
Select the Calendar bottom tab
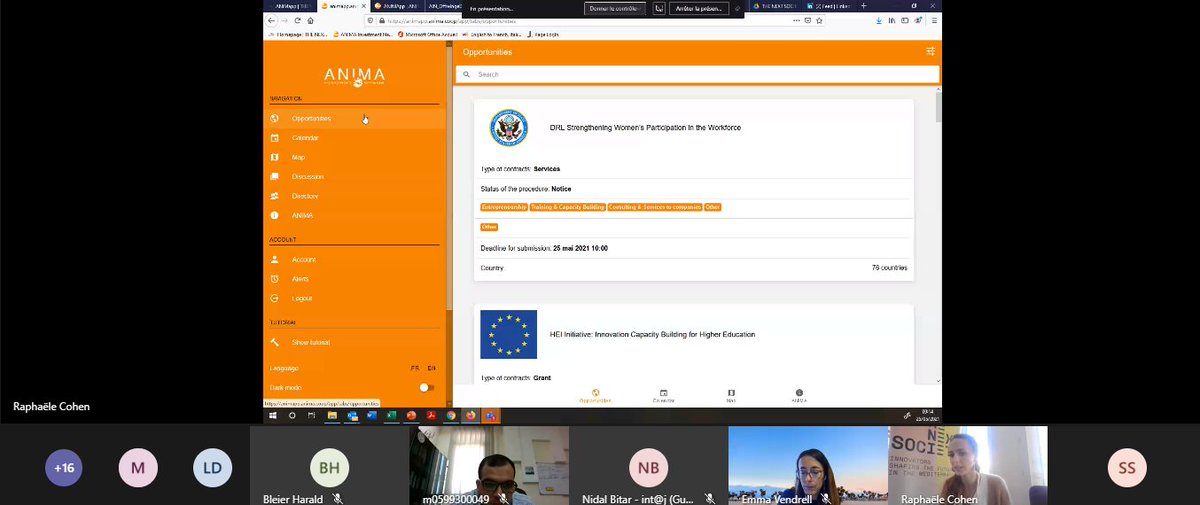(663, 396)
